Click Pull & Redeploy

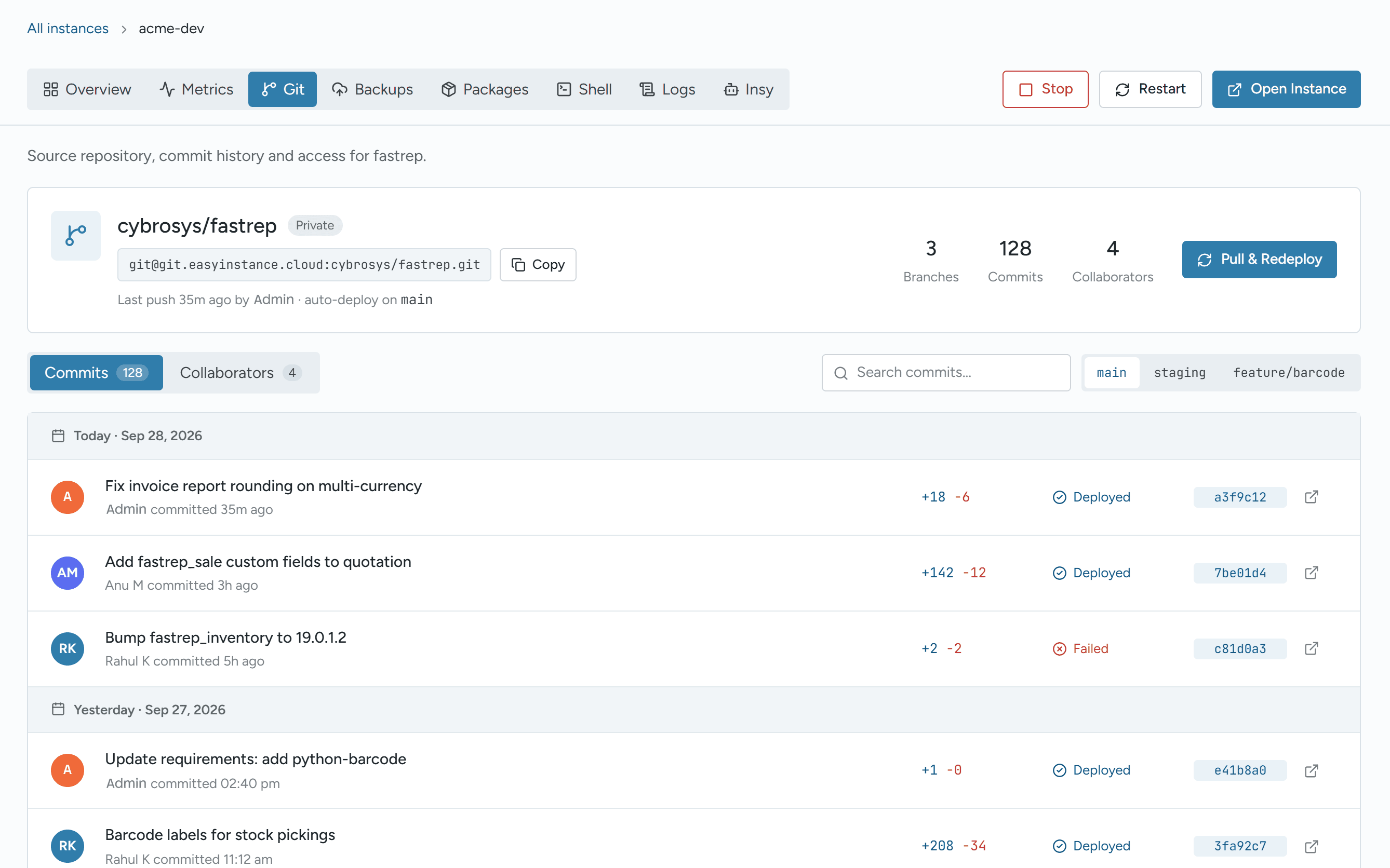(x=1259, y=260)
